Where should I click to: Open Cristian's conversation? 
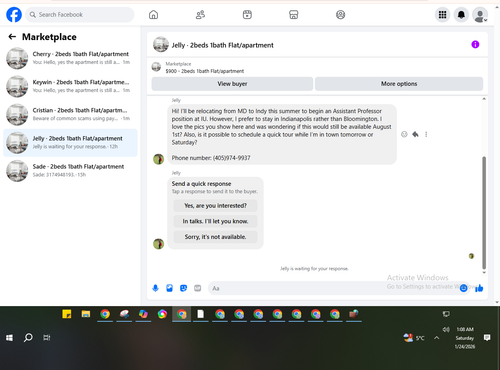70,114
